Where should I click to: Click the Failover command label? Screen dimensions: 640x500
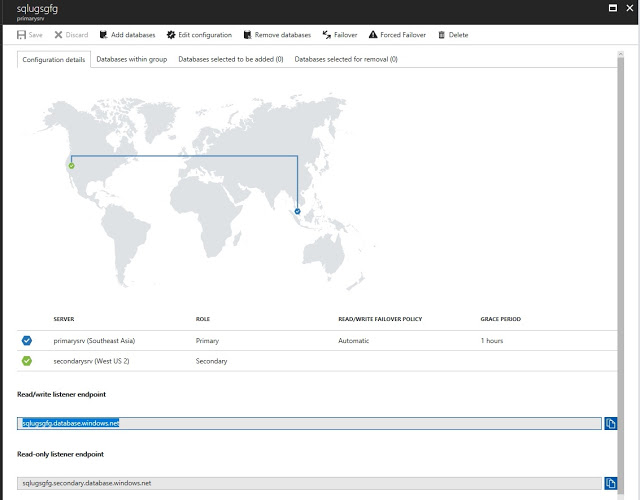[x=345, y=35]
